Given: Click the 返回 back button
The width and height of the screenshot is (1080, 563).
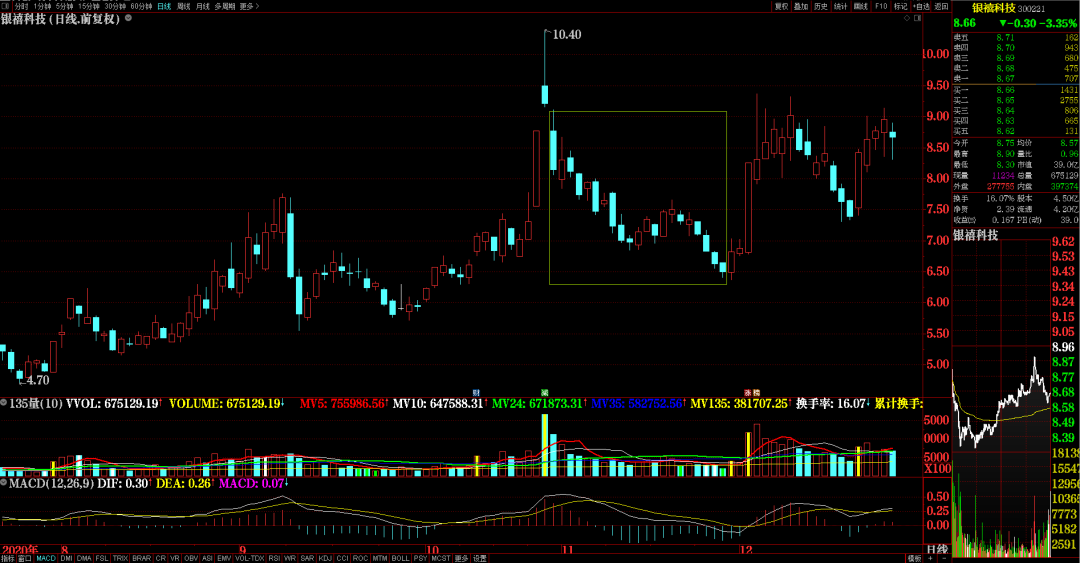Looking at the screenshot, I should 942,6.
